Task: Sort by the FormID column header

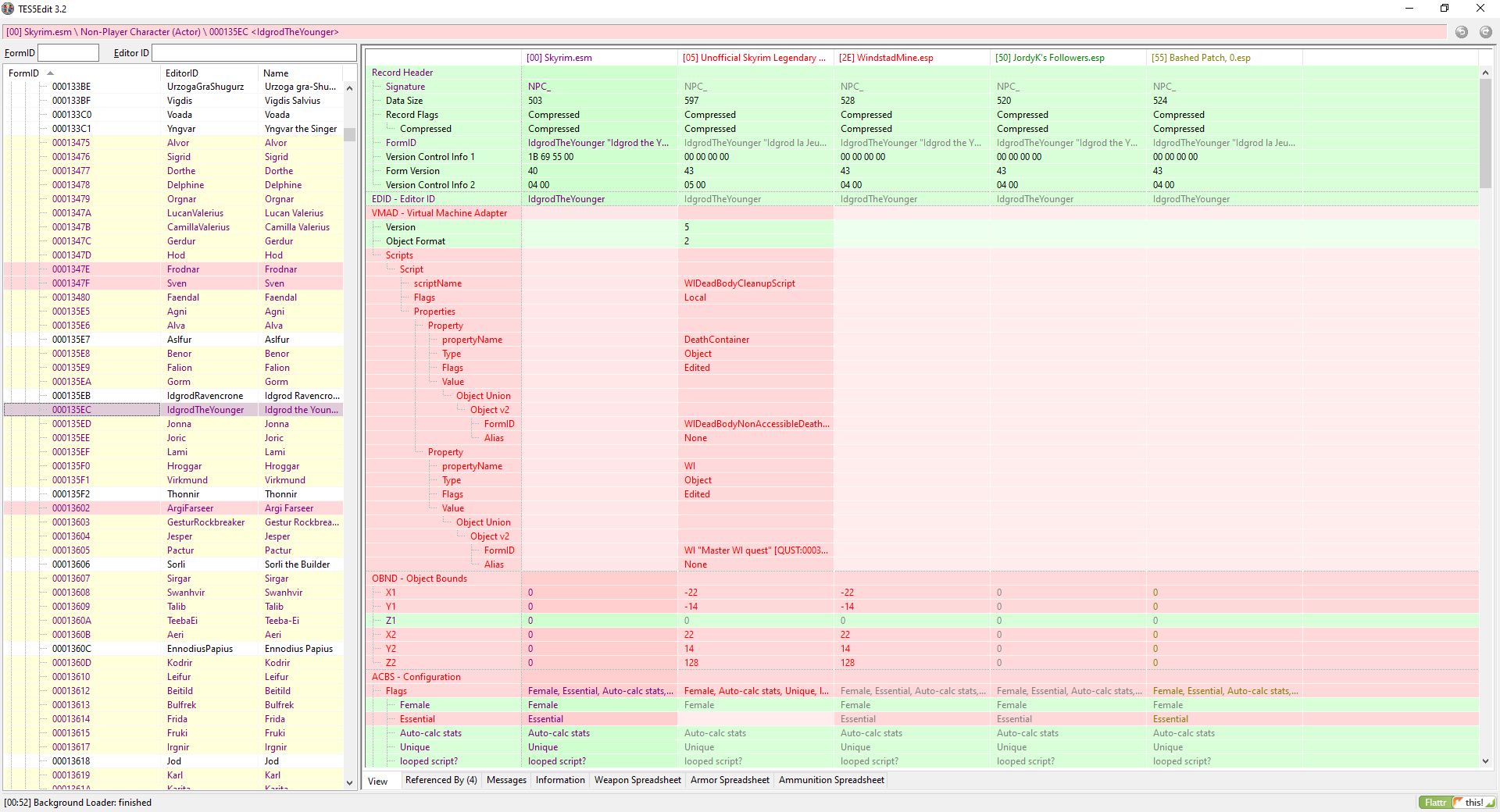Action: 82,73
